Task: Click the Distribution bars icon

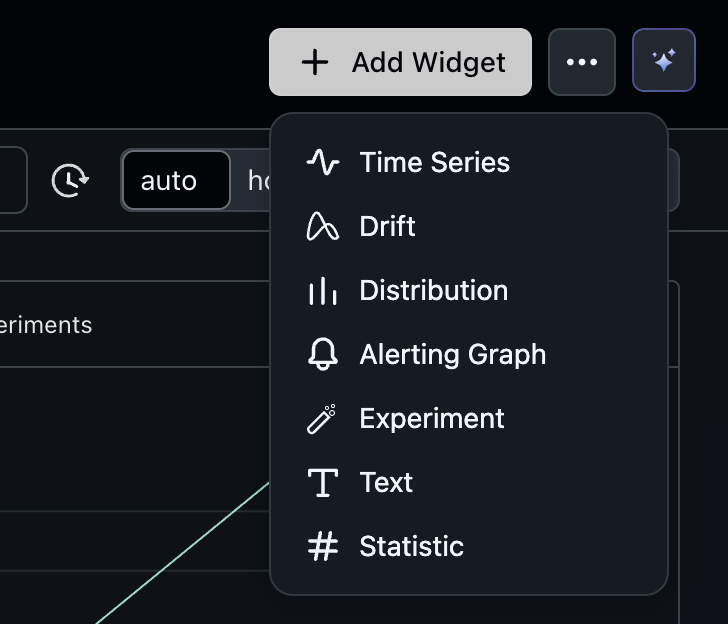Action: click(x=322, y=291)
